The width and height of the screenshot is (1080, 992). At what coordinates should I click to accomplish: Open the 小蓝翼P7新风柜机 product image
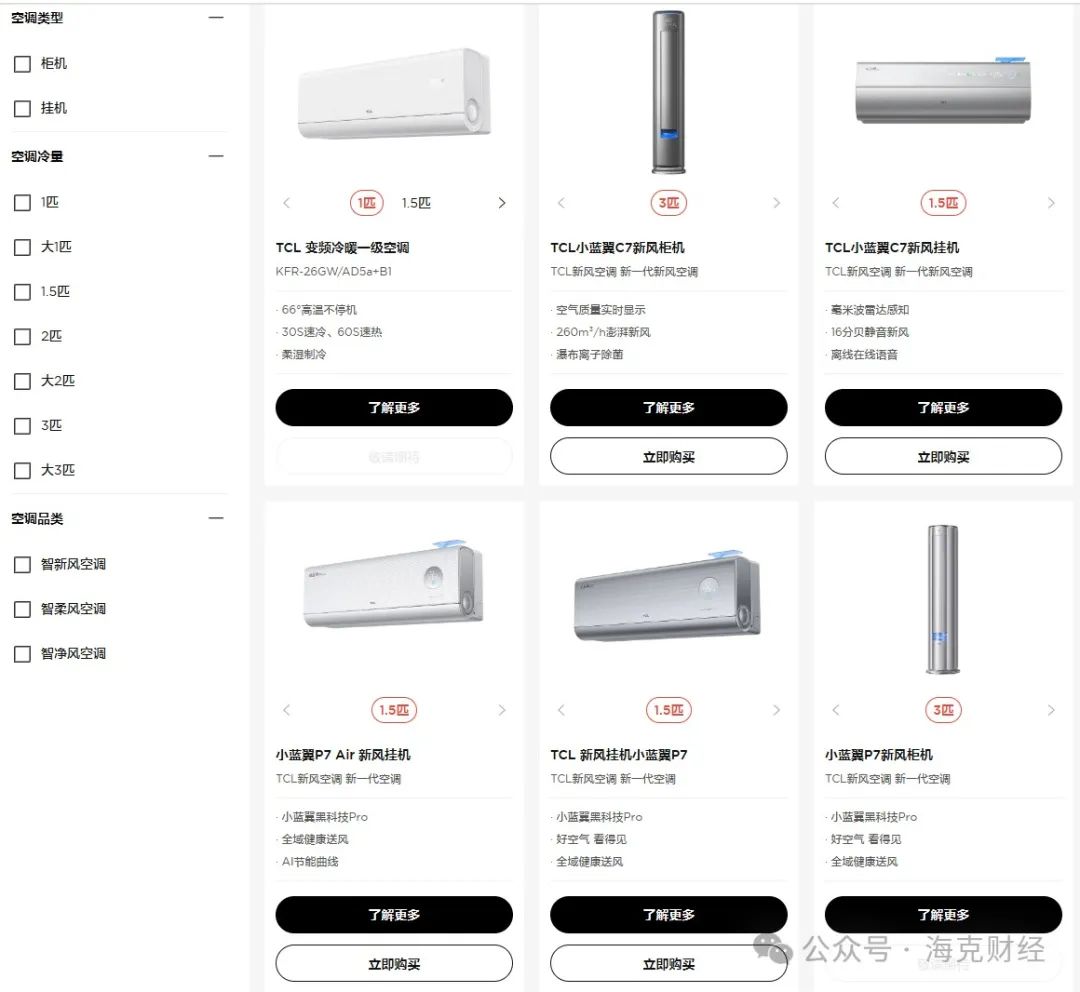943,599
